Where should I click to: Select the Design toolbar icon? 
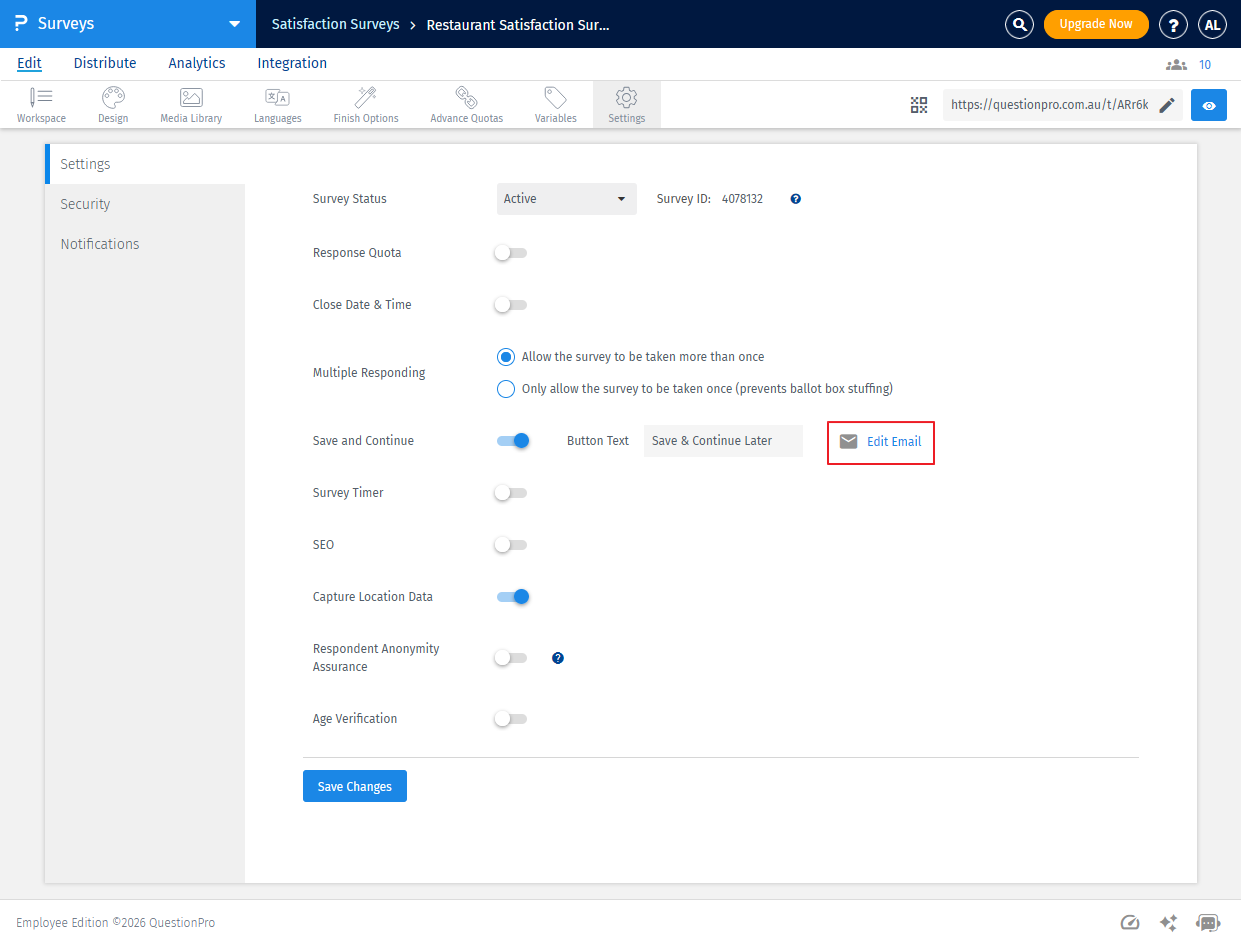click(112, 104)
